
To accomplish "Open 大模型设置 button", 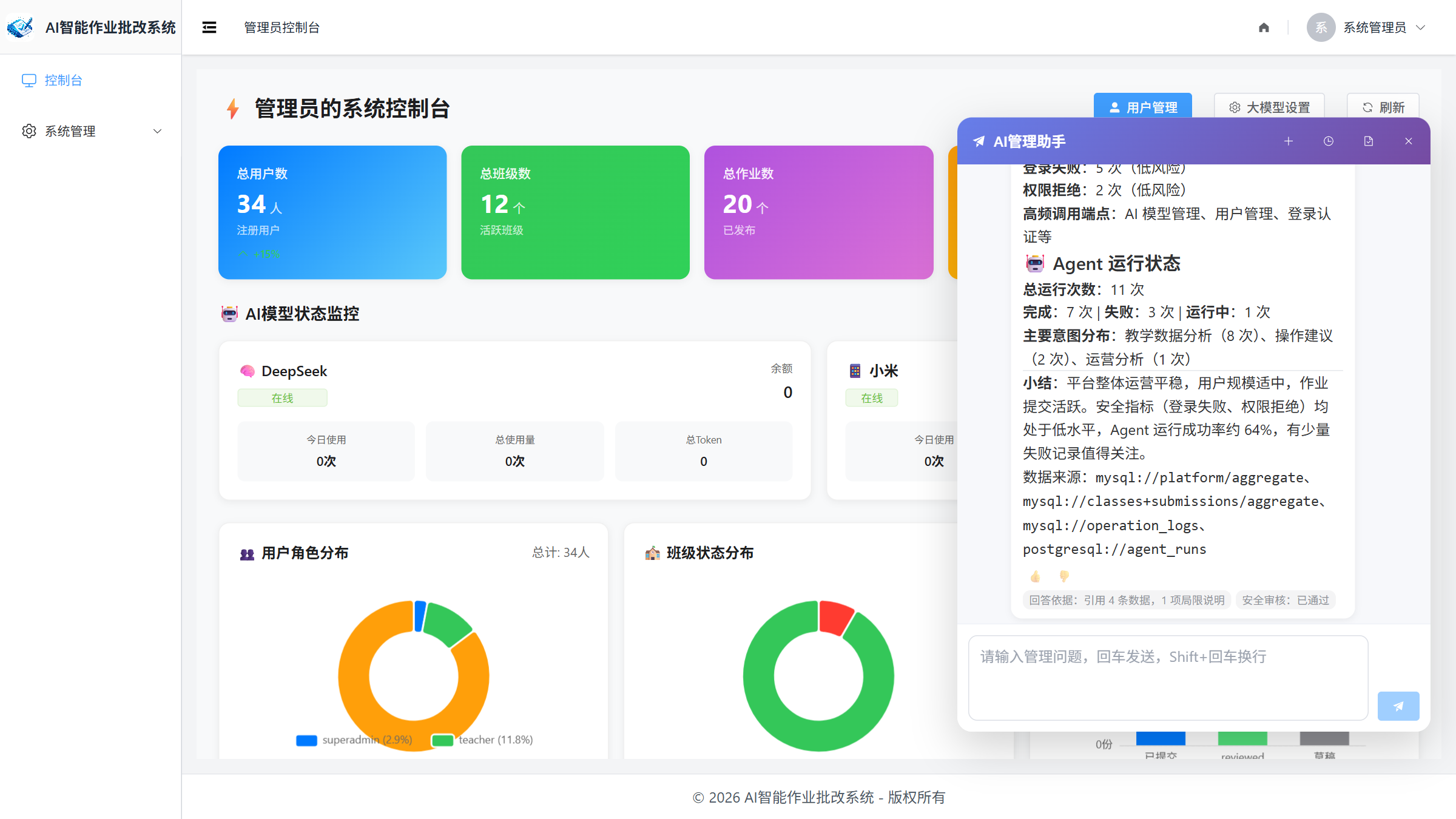I will pos(1269,107).
